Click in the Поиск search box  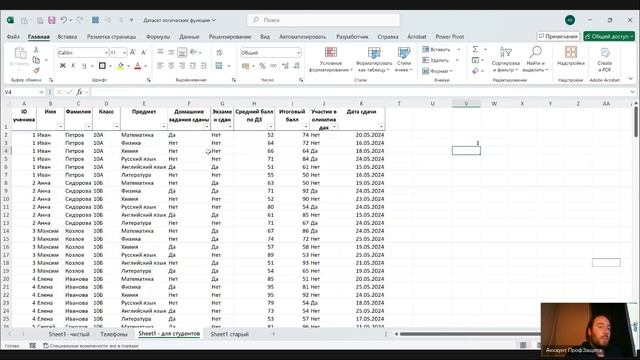click(323, 20)
